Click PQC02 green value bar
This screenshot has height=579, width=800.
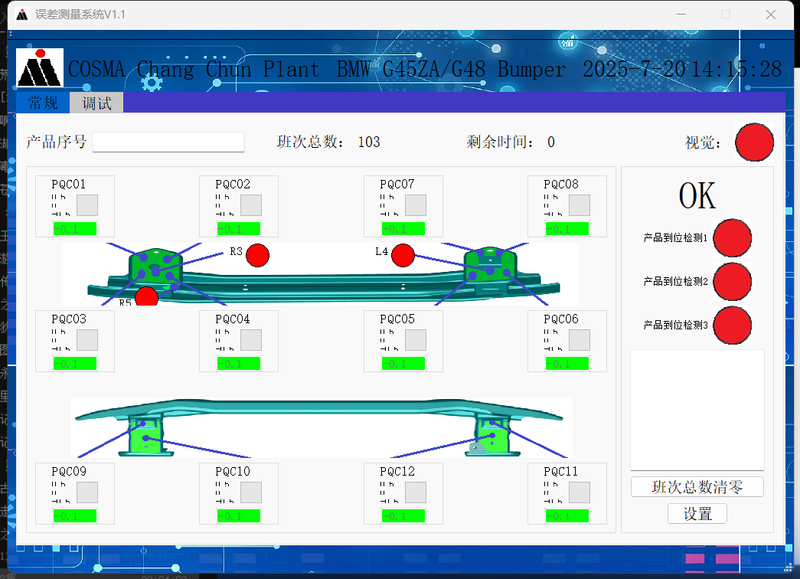[x=239, y=229]
